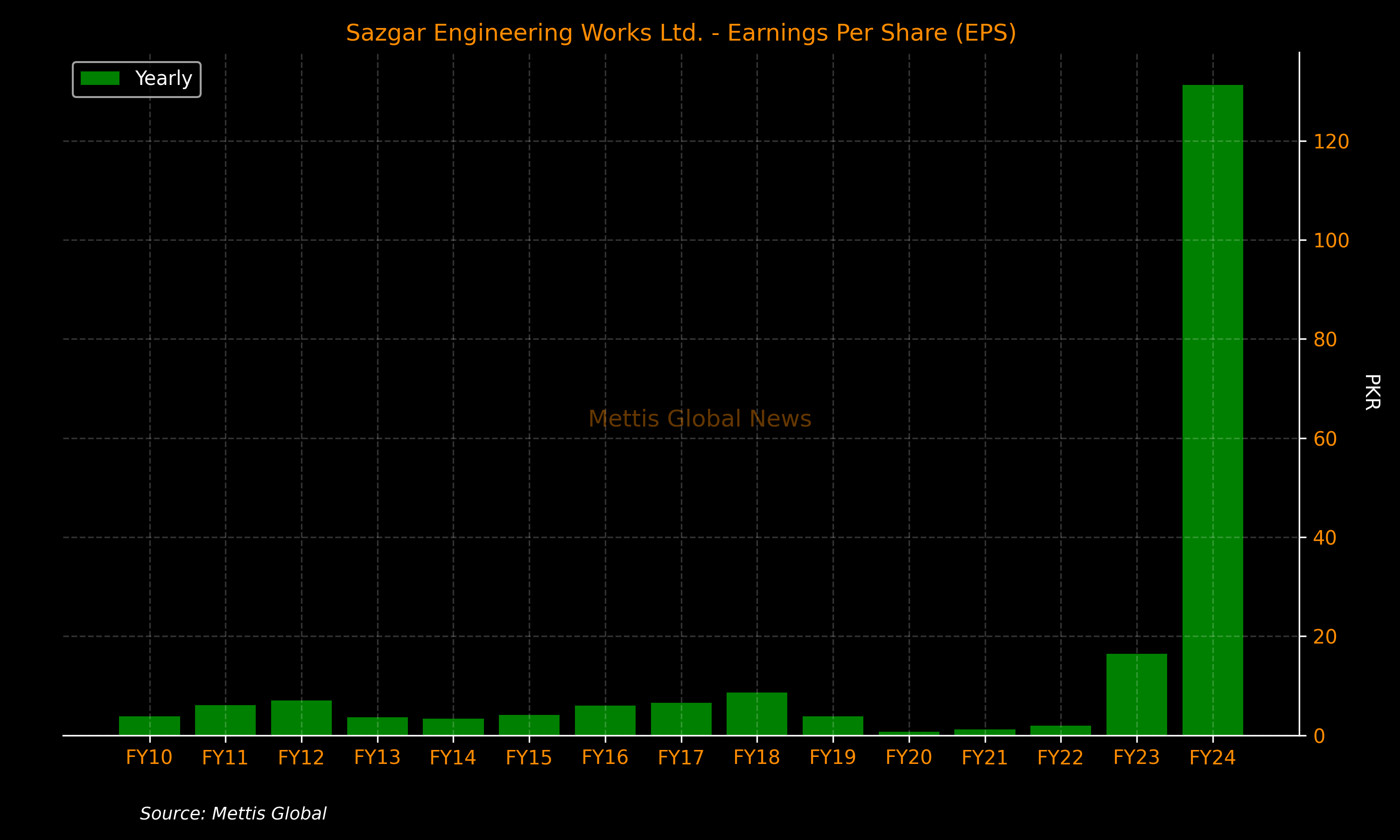The height and width of the screenshot is (840, 1400).
Task: Click the FY11 axis label
Action: [x=225, y=757]
